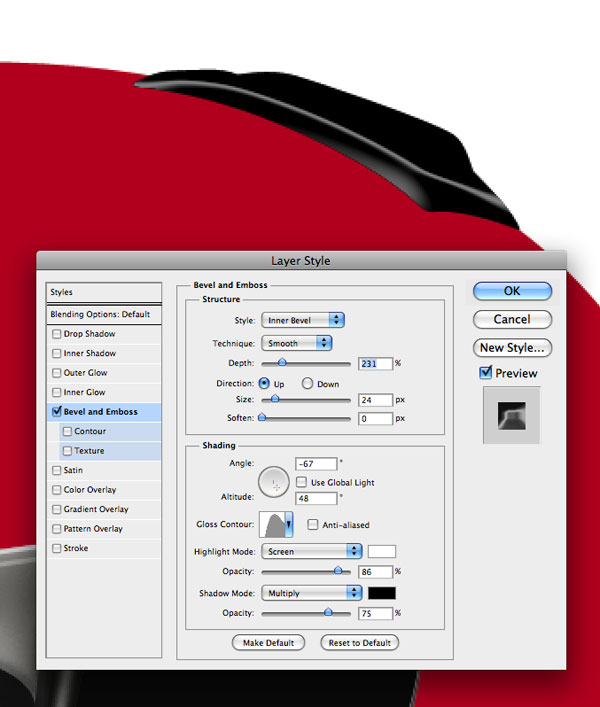Click the OK button
The height and width of the screenshot is (707, 600).
click(512, 291)
